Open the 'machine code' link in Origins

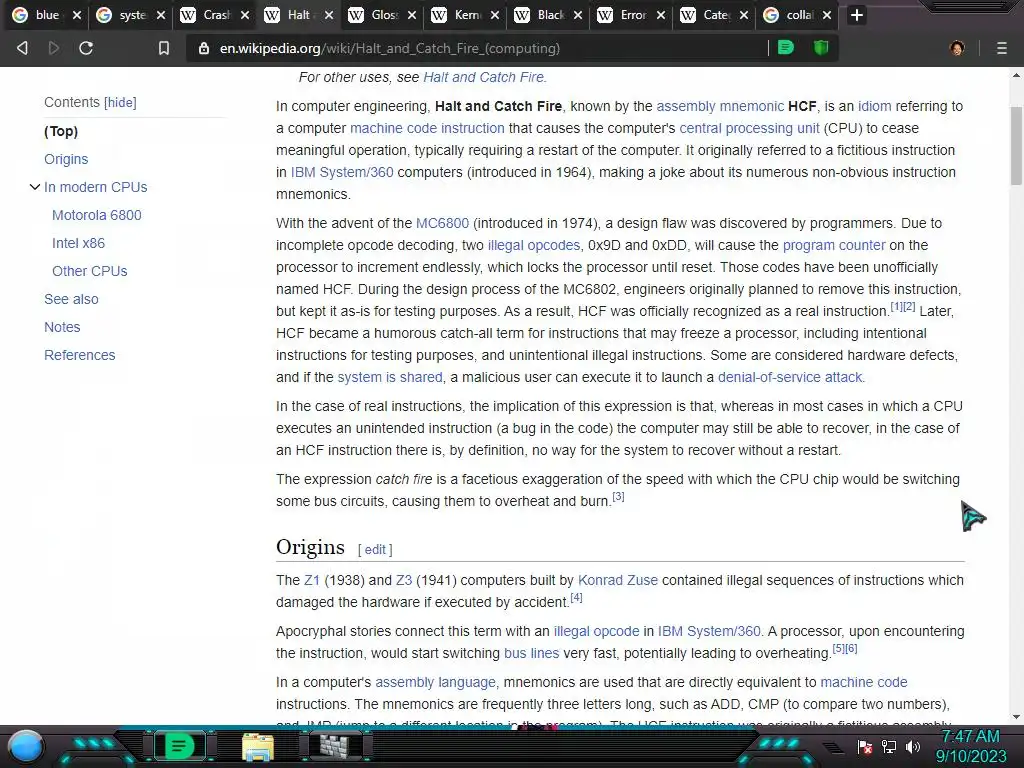coord(864,682)
